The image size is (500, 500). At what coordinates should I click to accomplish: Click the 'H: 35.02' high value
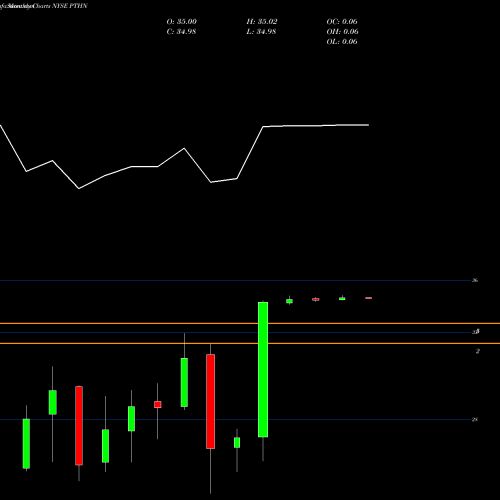coord(262,22)
